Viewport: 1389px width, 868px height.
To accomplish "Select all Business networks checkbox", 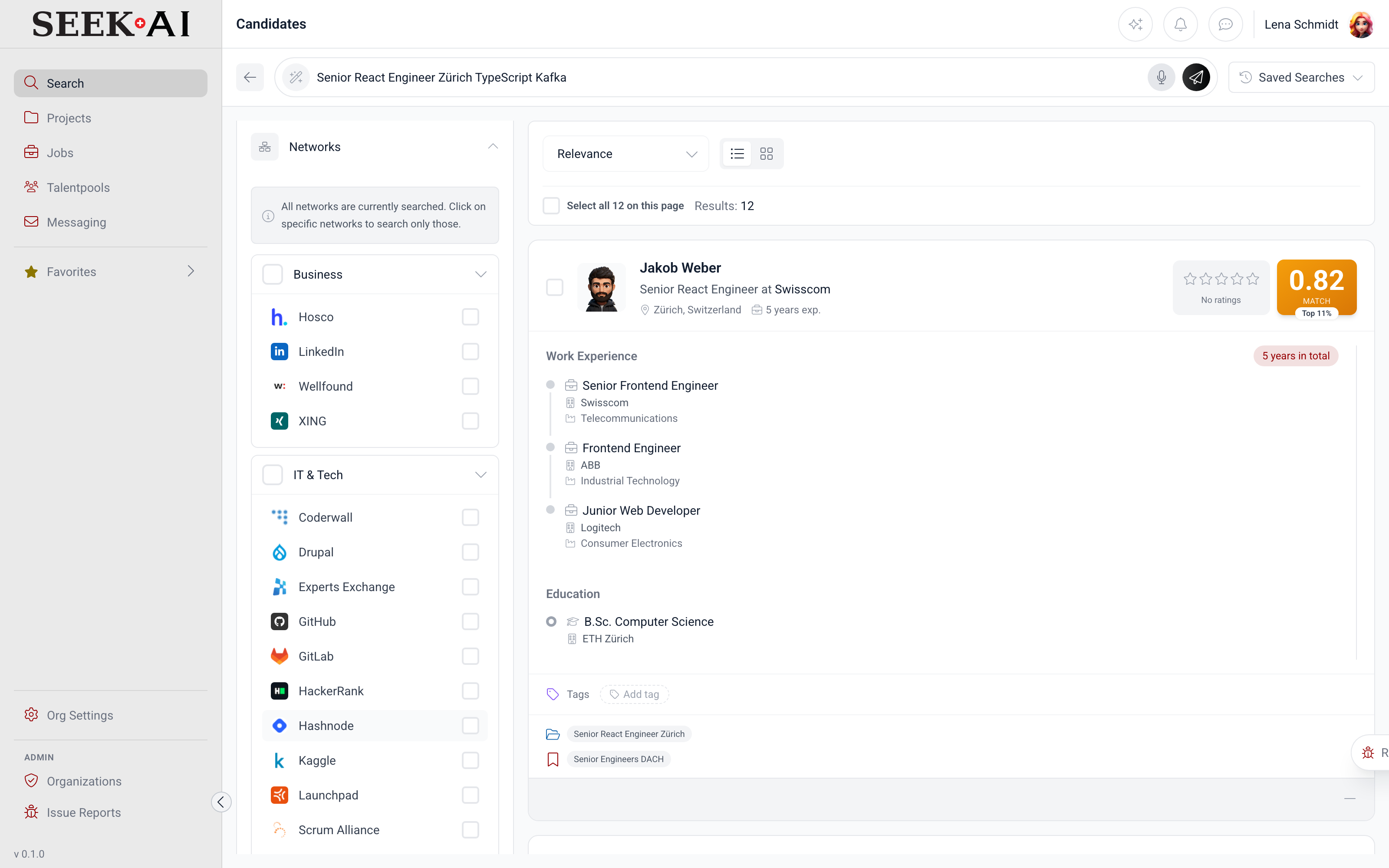I will (273, 274).
